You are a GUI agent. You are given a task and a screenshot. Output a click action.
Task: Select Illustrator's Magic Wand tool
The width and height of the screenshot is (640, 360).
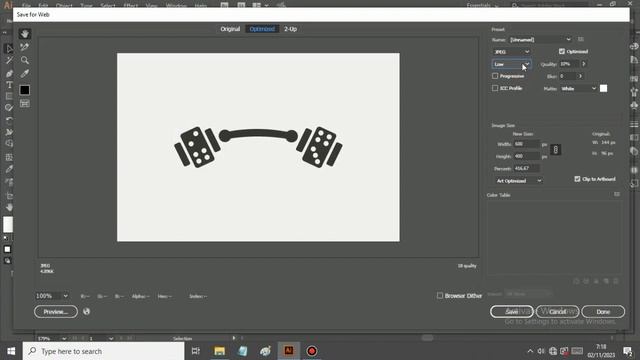pyautogui.click(x=9, y=61)
